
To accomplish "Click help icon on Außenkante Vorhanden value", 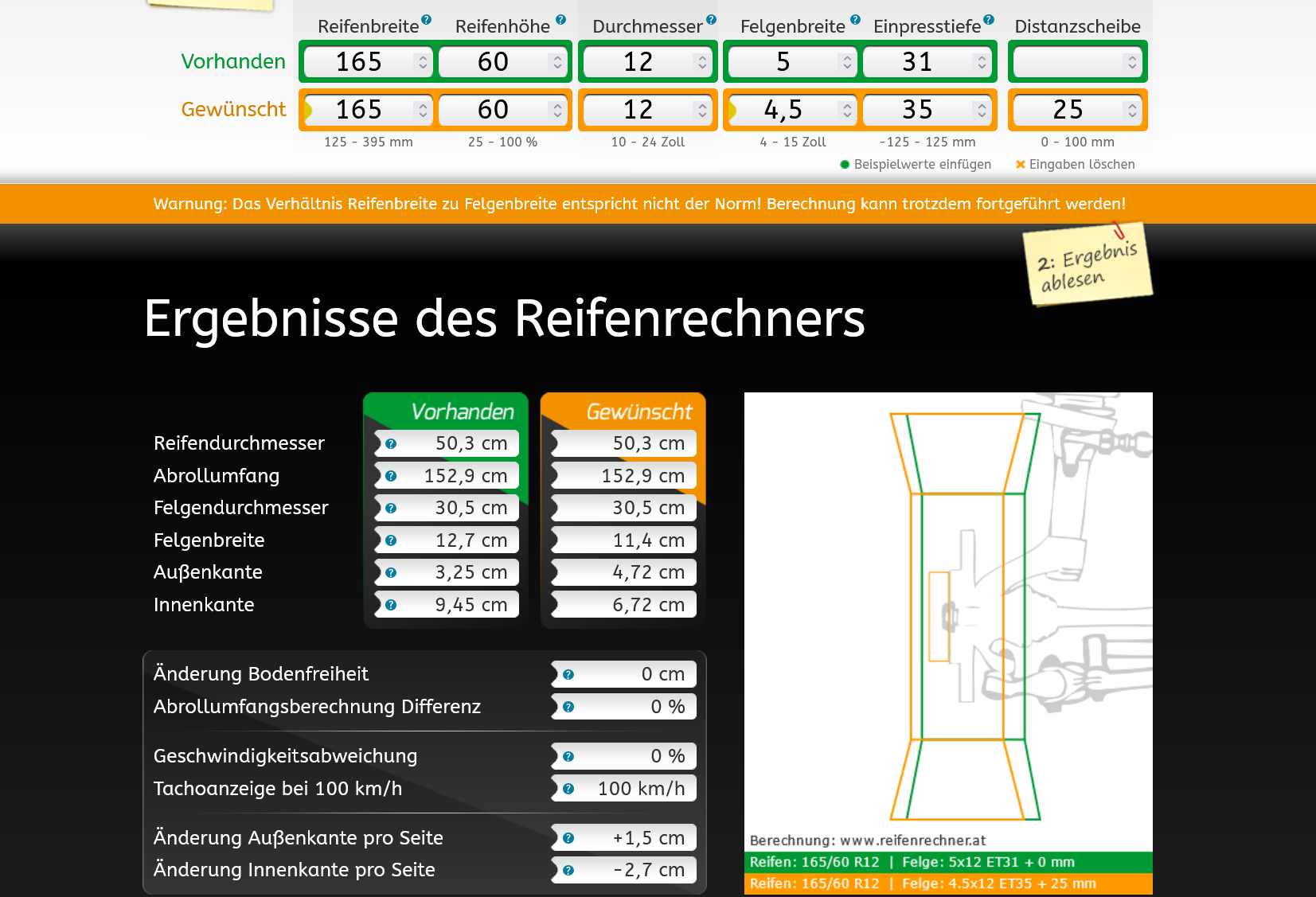I will click(391, 573).
